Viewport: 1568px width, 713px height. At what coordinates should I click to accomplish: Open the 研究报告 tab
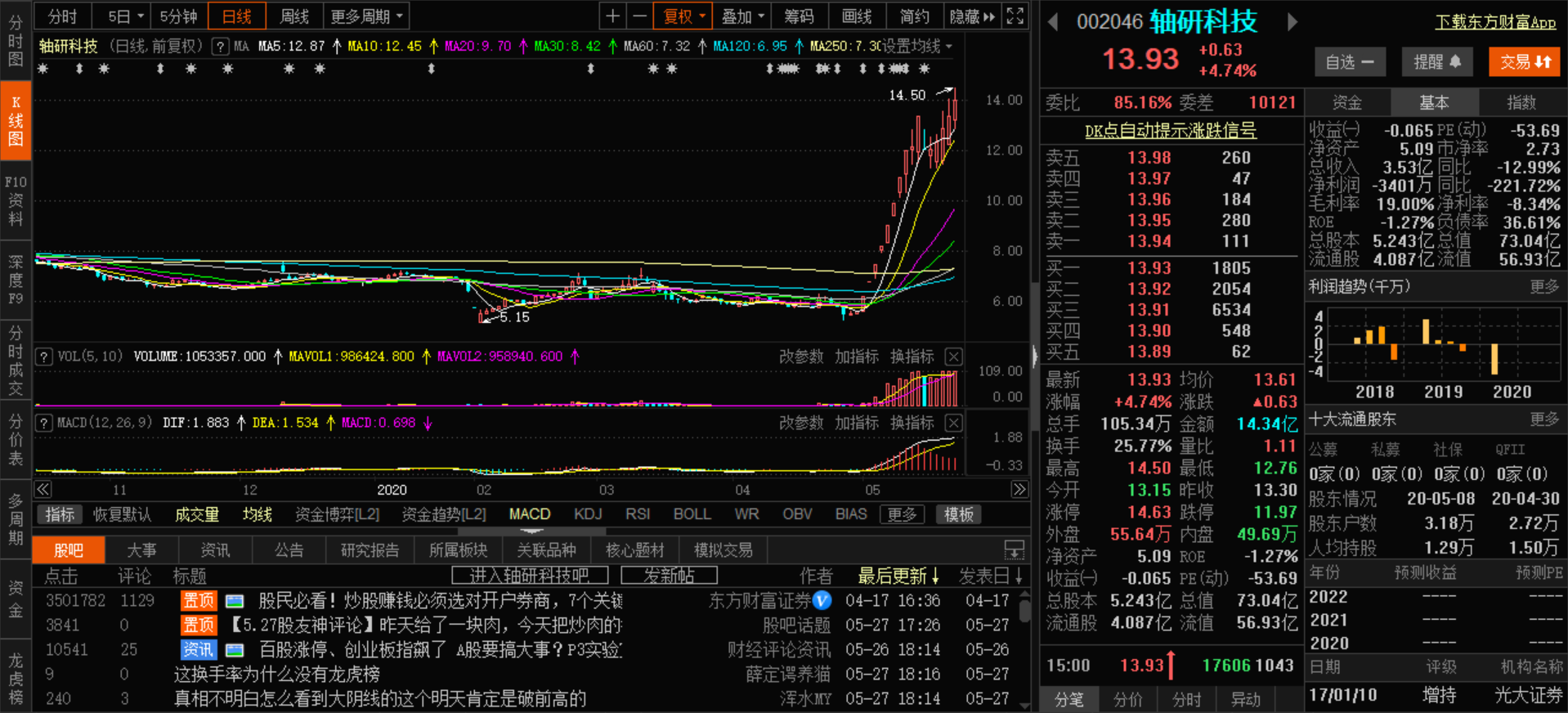click(370, 549)
